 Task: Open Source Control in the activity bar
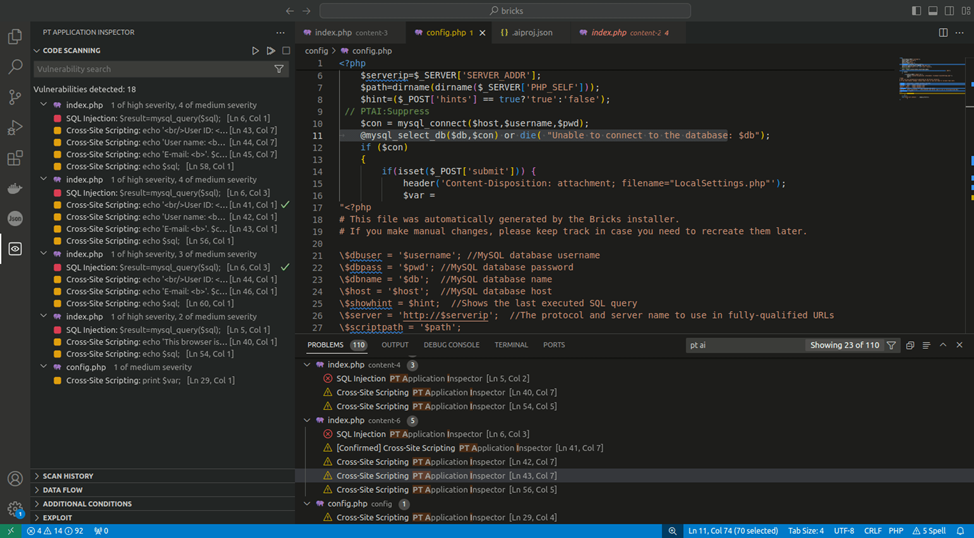(x=15, y=97)
